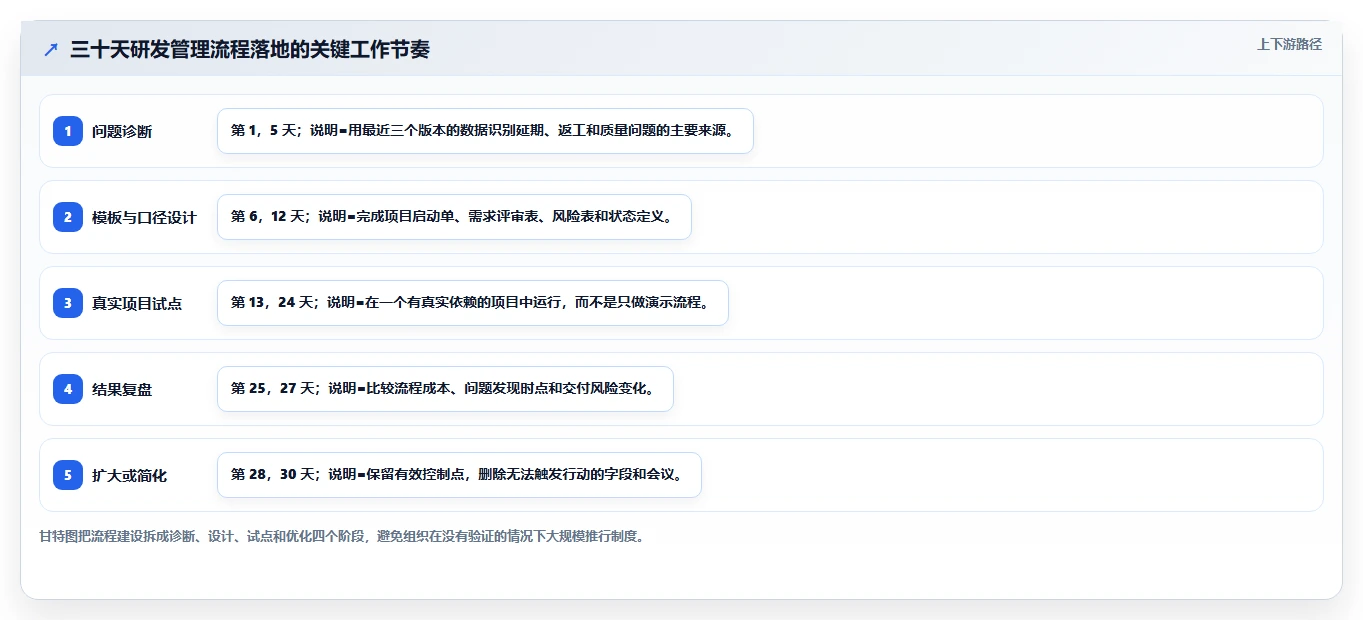Image resolution: width=1363 pixels, height=620 pixels.
Task: Click the footnote starting with 甘特图把流程建设
Action: pyautogui.click(x=342, y=536)
